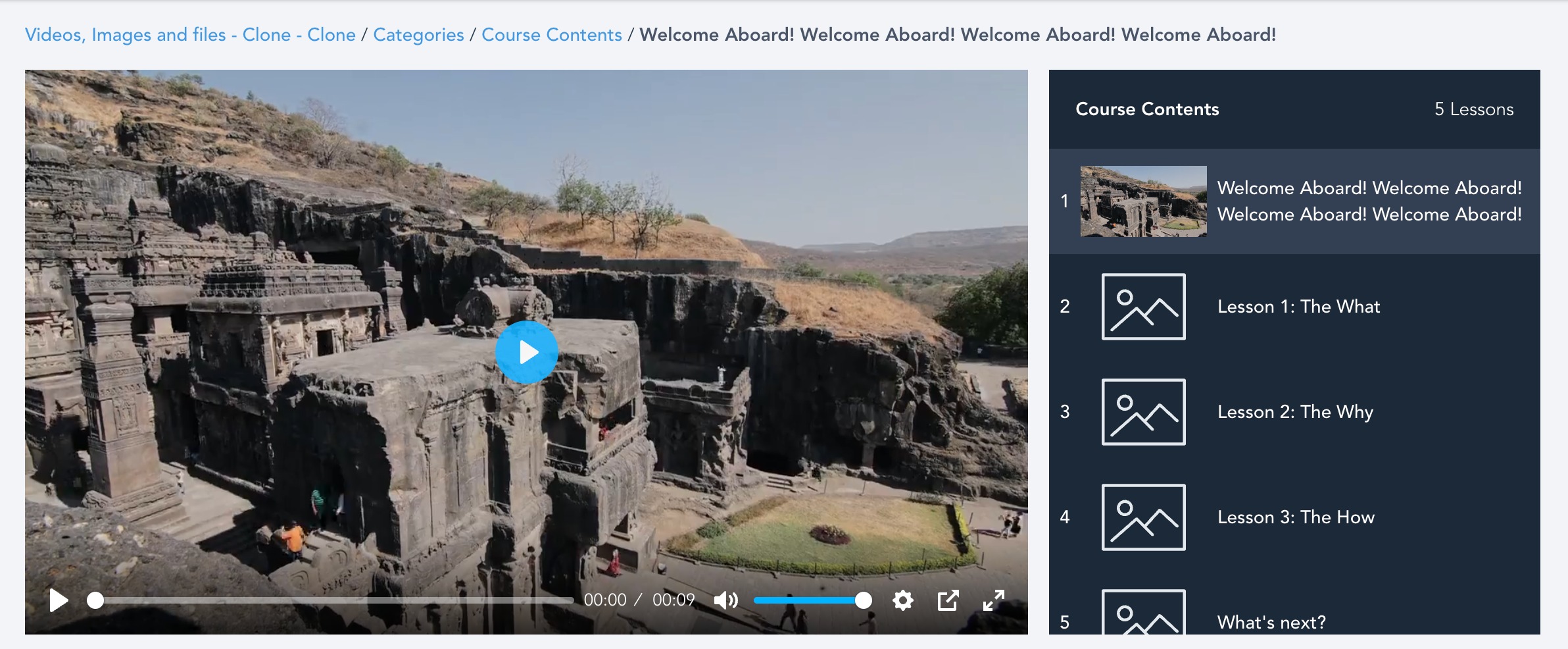Viewport: 1568px width, 649px height.
Task: Click the Lesson 2 image placeholder icon
Action: [1144, 412]
